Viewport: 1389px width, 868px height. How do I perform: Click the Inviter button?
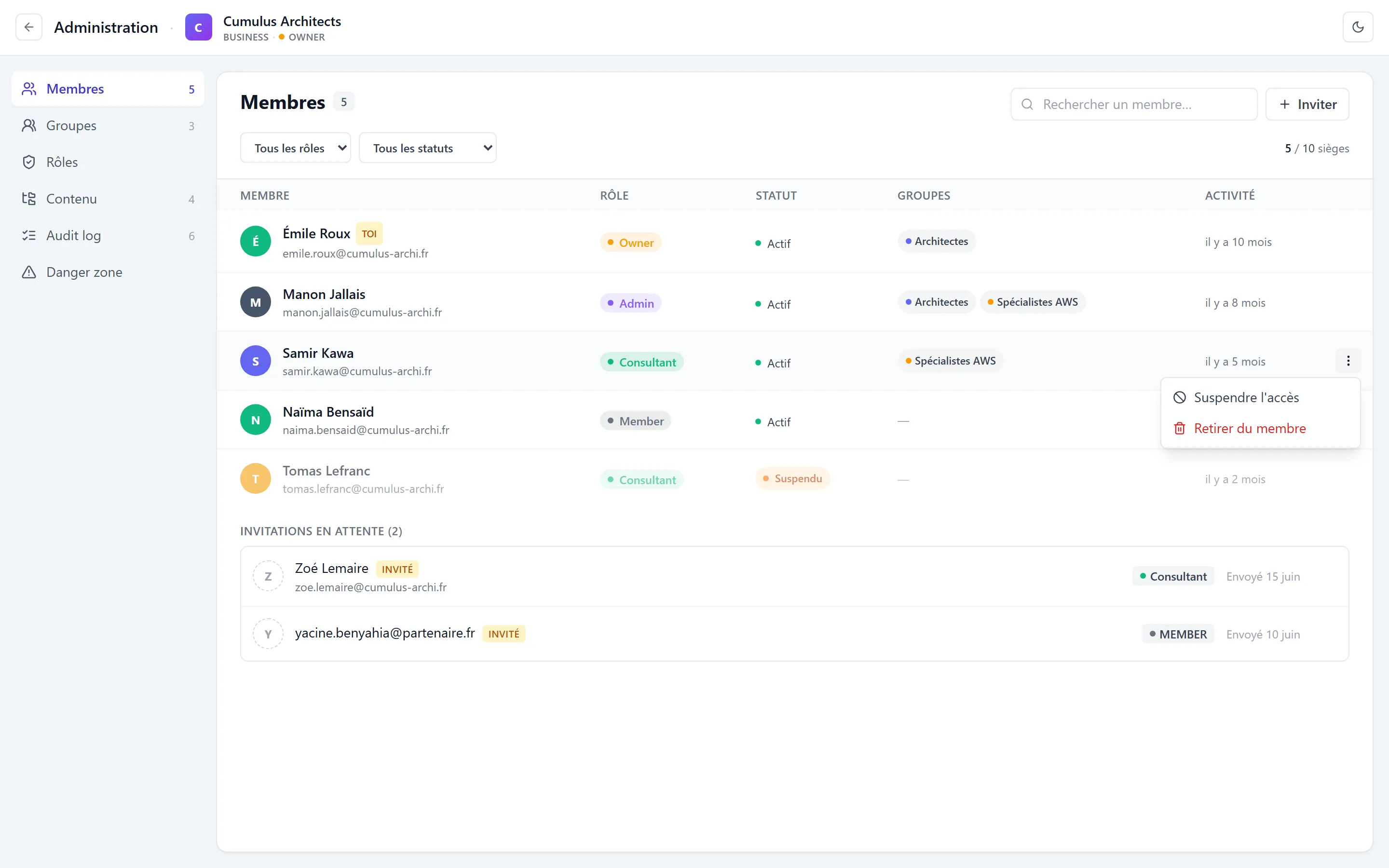tap(1307, 104)
